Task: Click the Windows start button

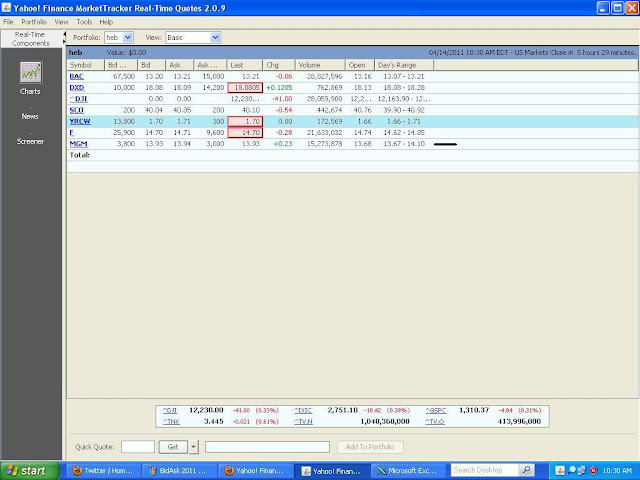Action: point(30,471)
